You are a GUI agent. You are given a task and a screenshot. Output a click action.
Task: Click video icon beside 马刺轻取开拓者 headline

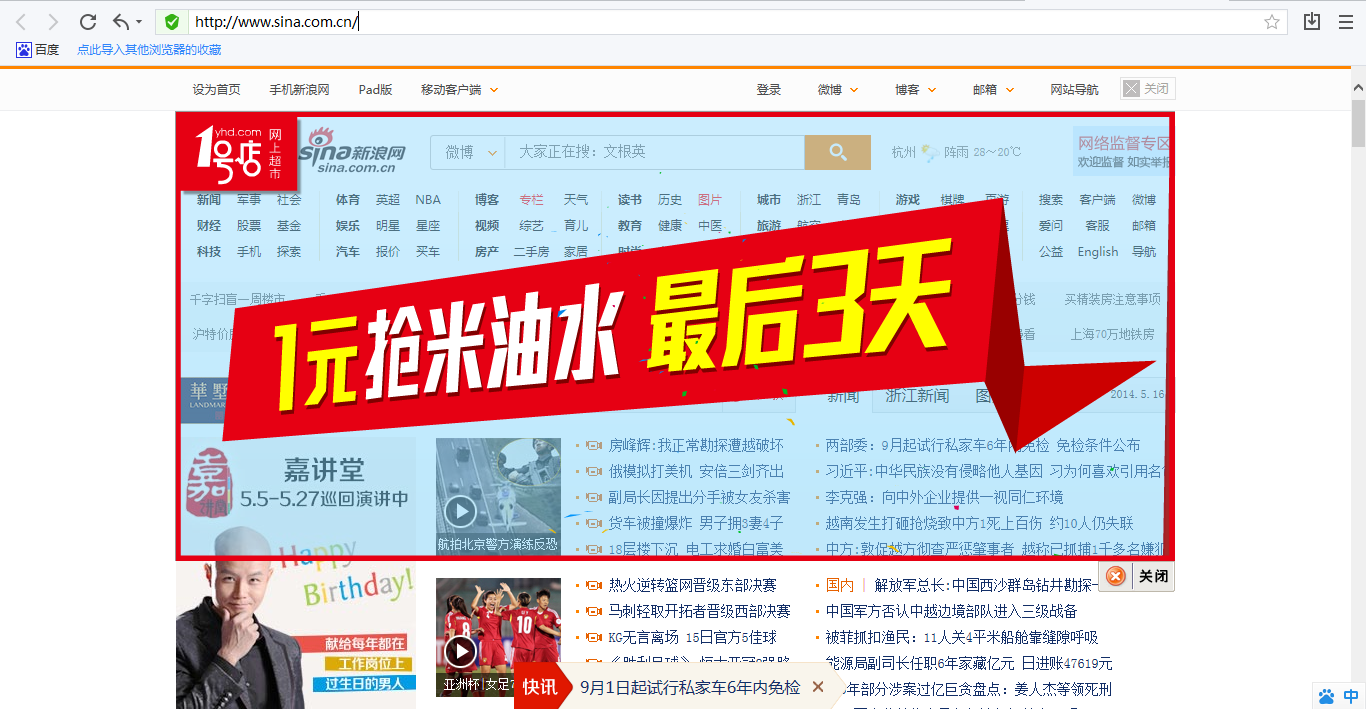pos(594,611)
